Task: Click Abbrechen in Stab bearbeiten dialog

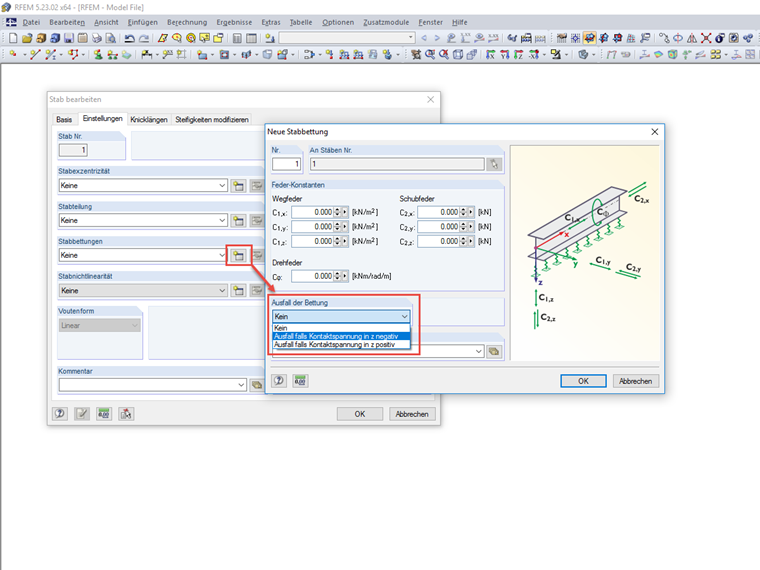Action: (x=412, y=414)
